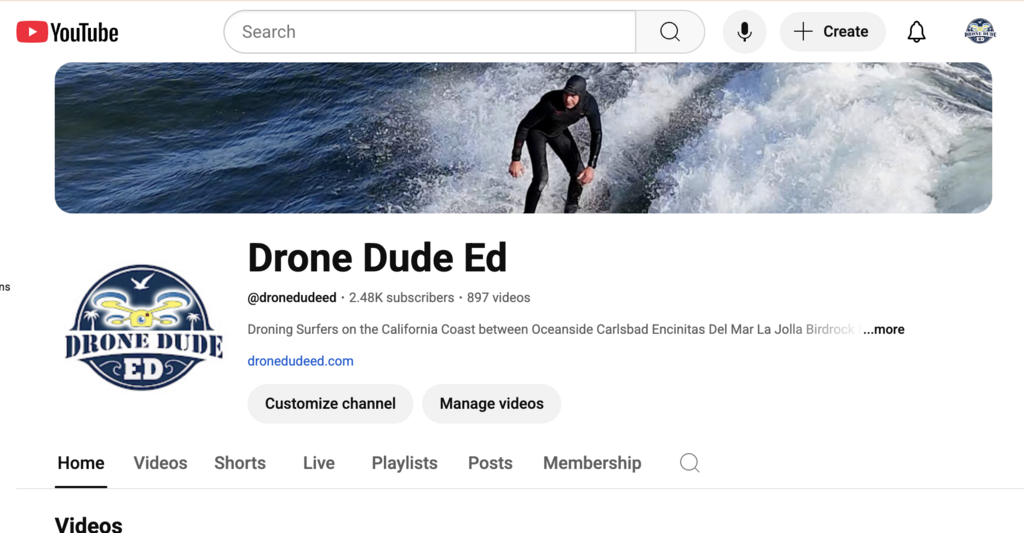Image resolution: width=1024 pixels, height=533 pixels.
Task: Click the channel search magnifier icon
Action: coord(689,463)
